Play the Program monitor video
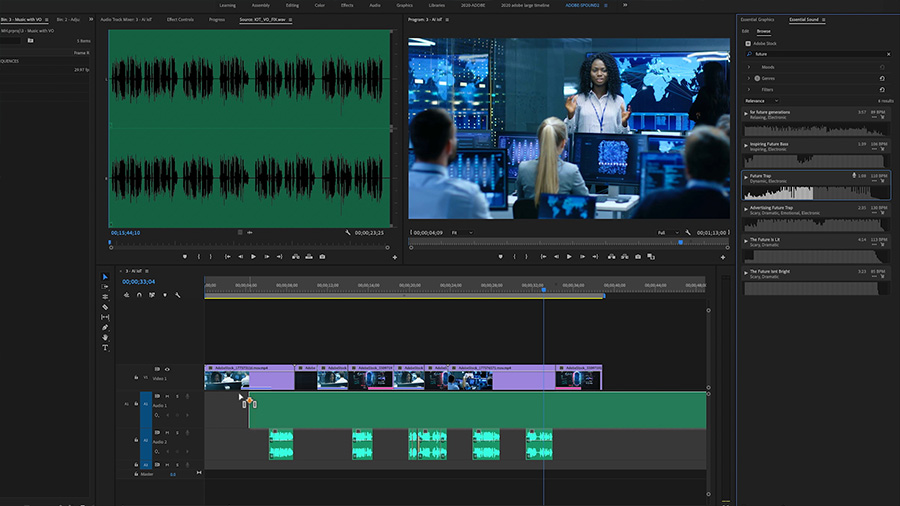Image resolution: width=900 pixels, height=506 pixels. [x=569, y=257]
